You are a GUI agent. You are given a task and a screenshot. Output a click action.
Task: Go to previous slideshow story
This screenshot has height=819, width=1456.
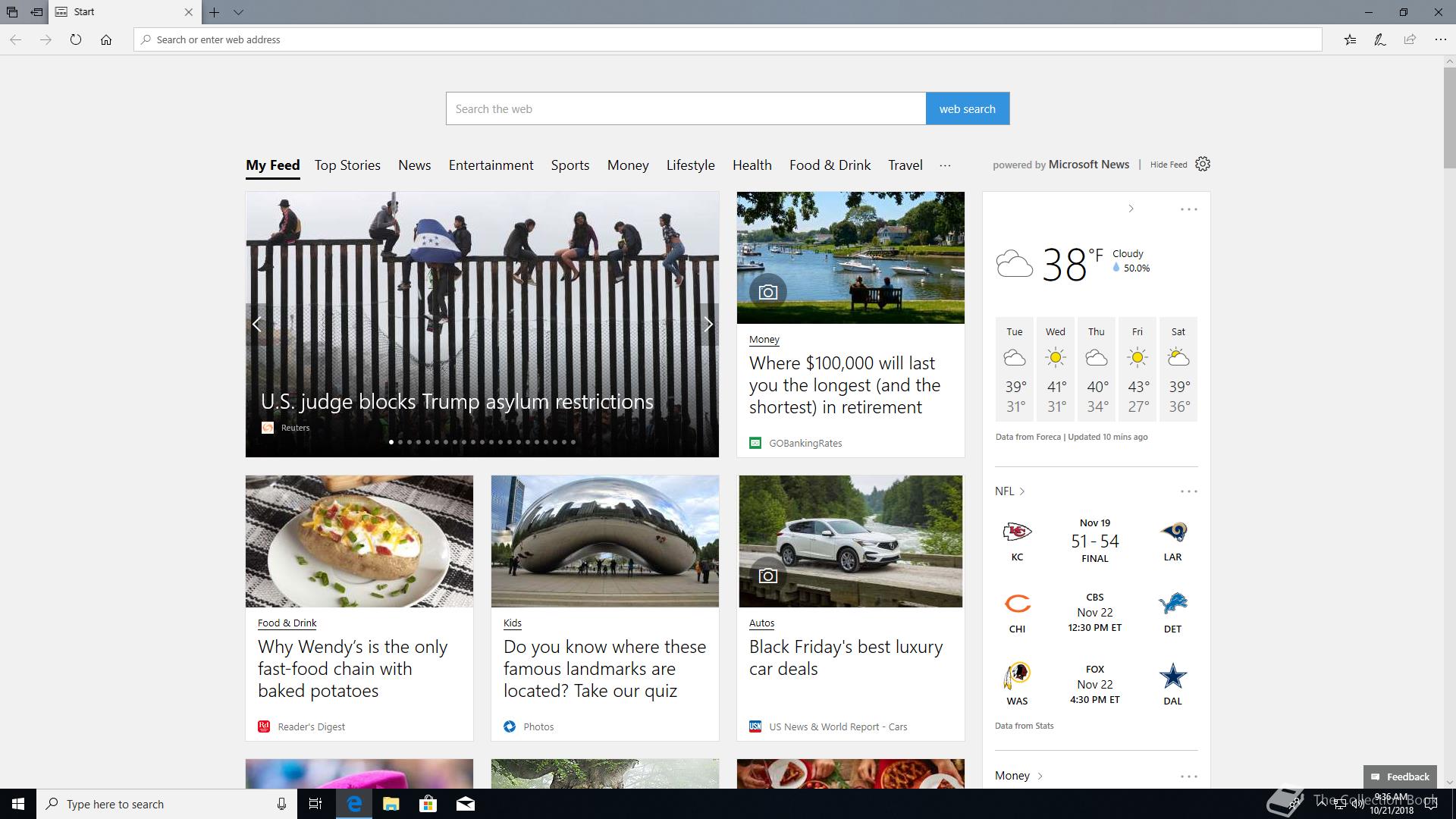[x=256, y=325]
